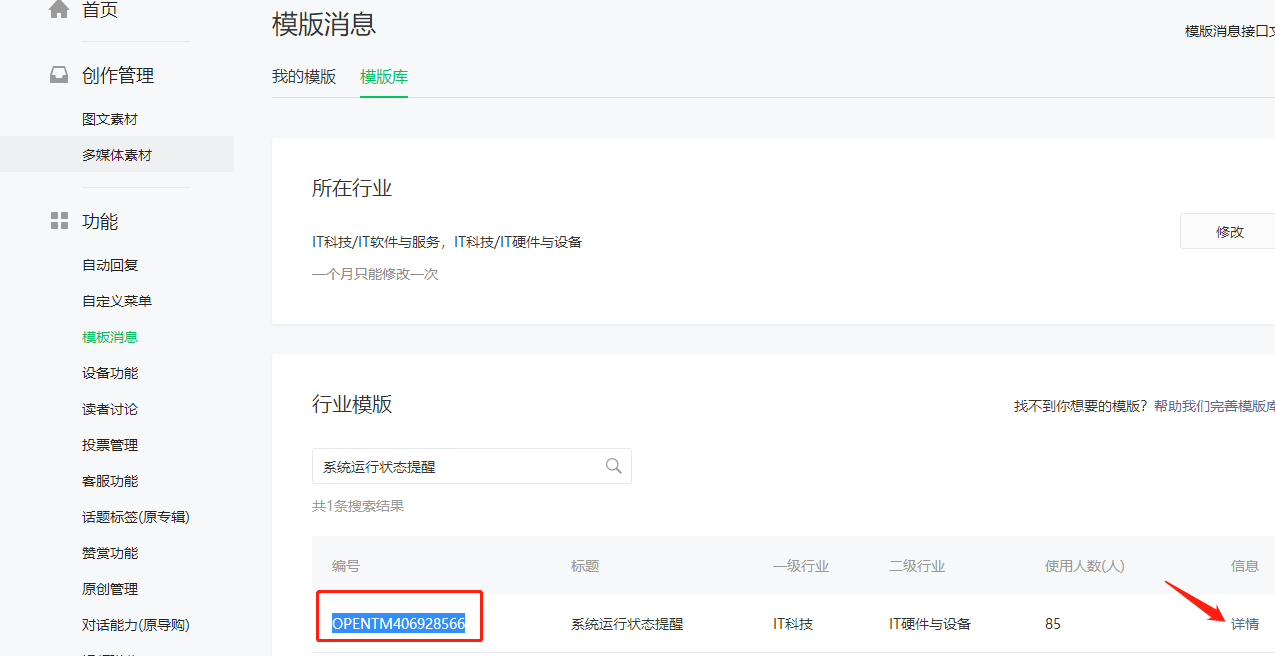
Task: Go to 自动回复 in the sidebar
Action: click(x=110, y=265)
